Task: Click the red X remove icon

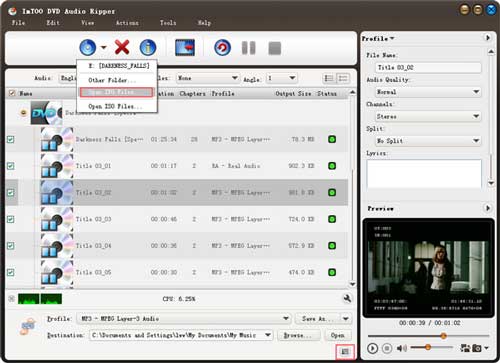Action: [x=122, y=47]
